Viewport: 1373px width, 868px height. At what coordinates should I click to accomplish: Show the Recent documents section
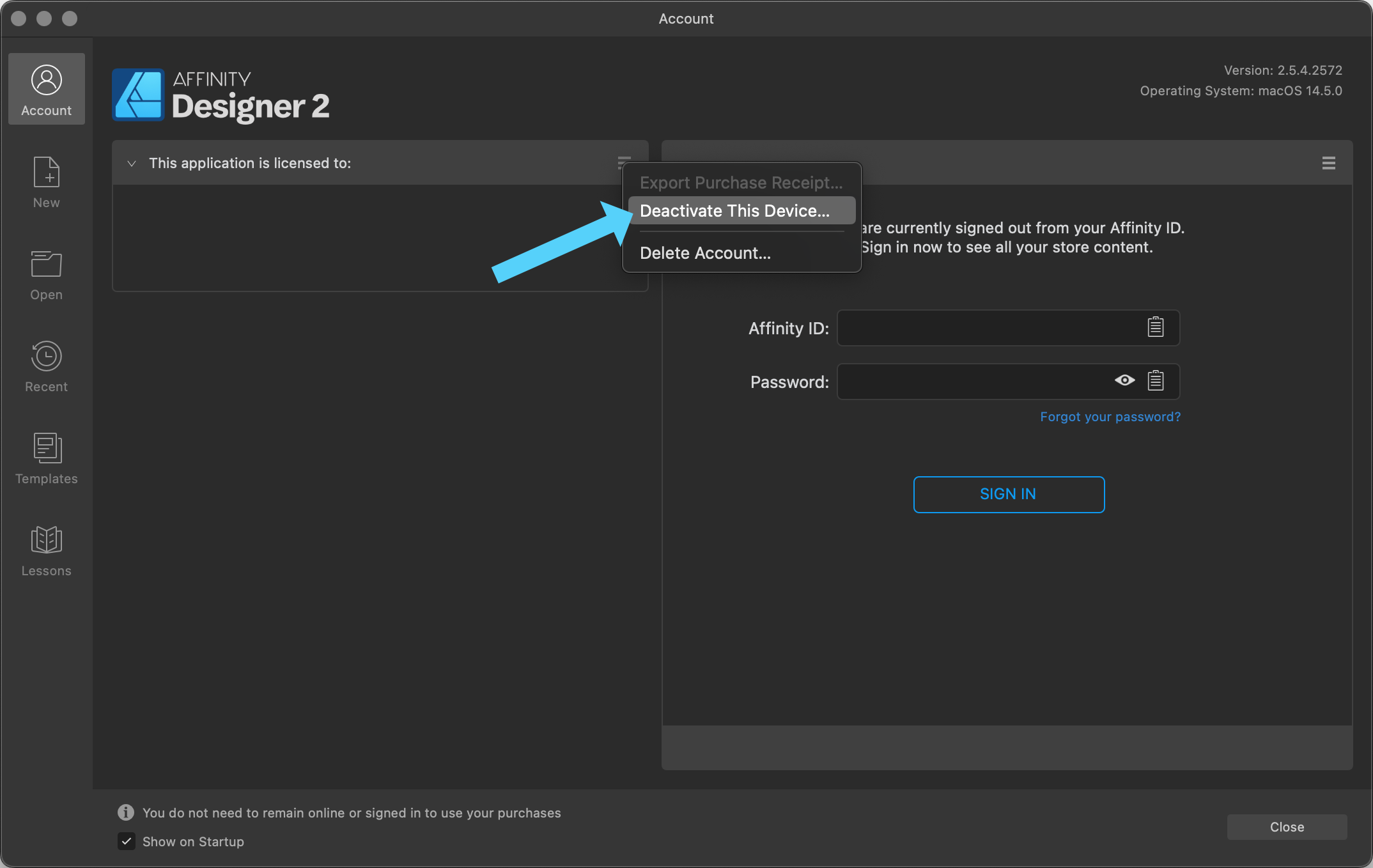tap(46, 367)
